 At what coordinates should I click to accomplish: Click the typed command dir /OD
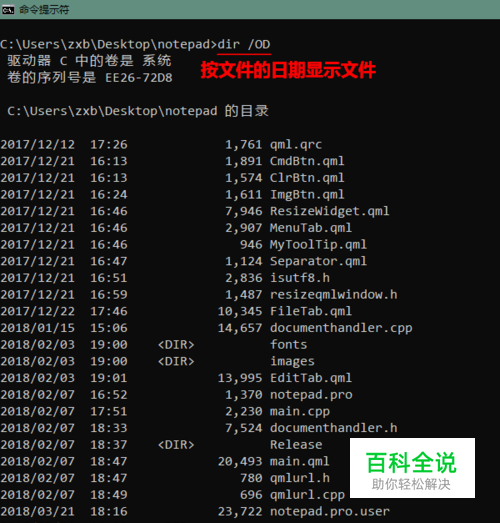pyautogui.click(x=244, y=44)
